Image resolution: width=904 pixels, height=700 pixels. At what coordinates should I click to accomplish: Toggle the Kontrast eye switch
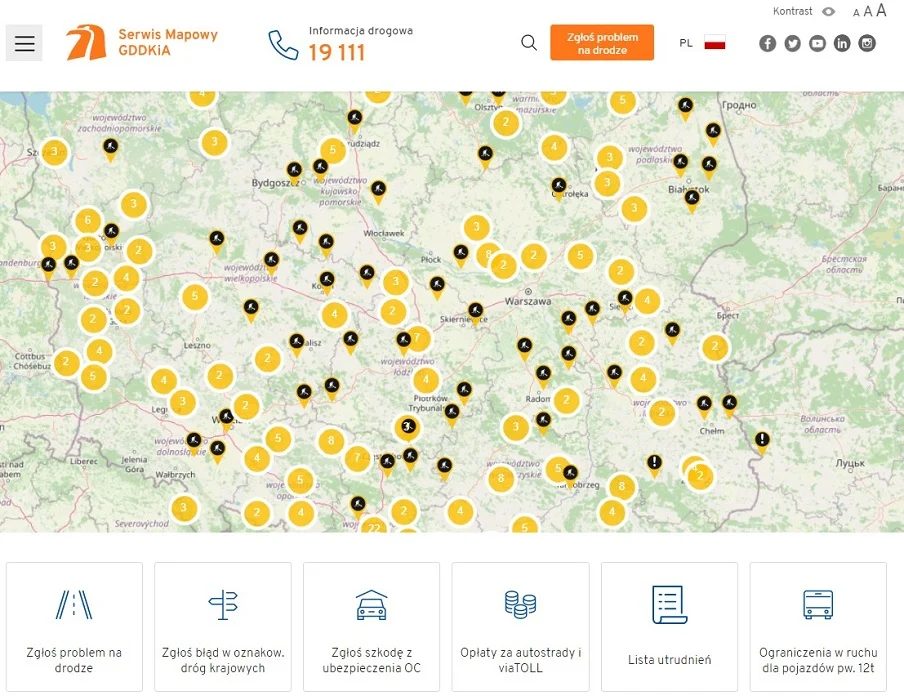point(829,11)
